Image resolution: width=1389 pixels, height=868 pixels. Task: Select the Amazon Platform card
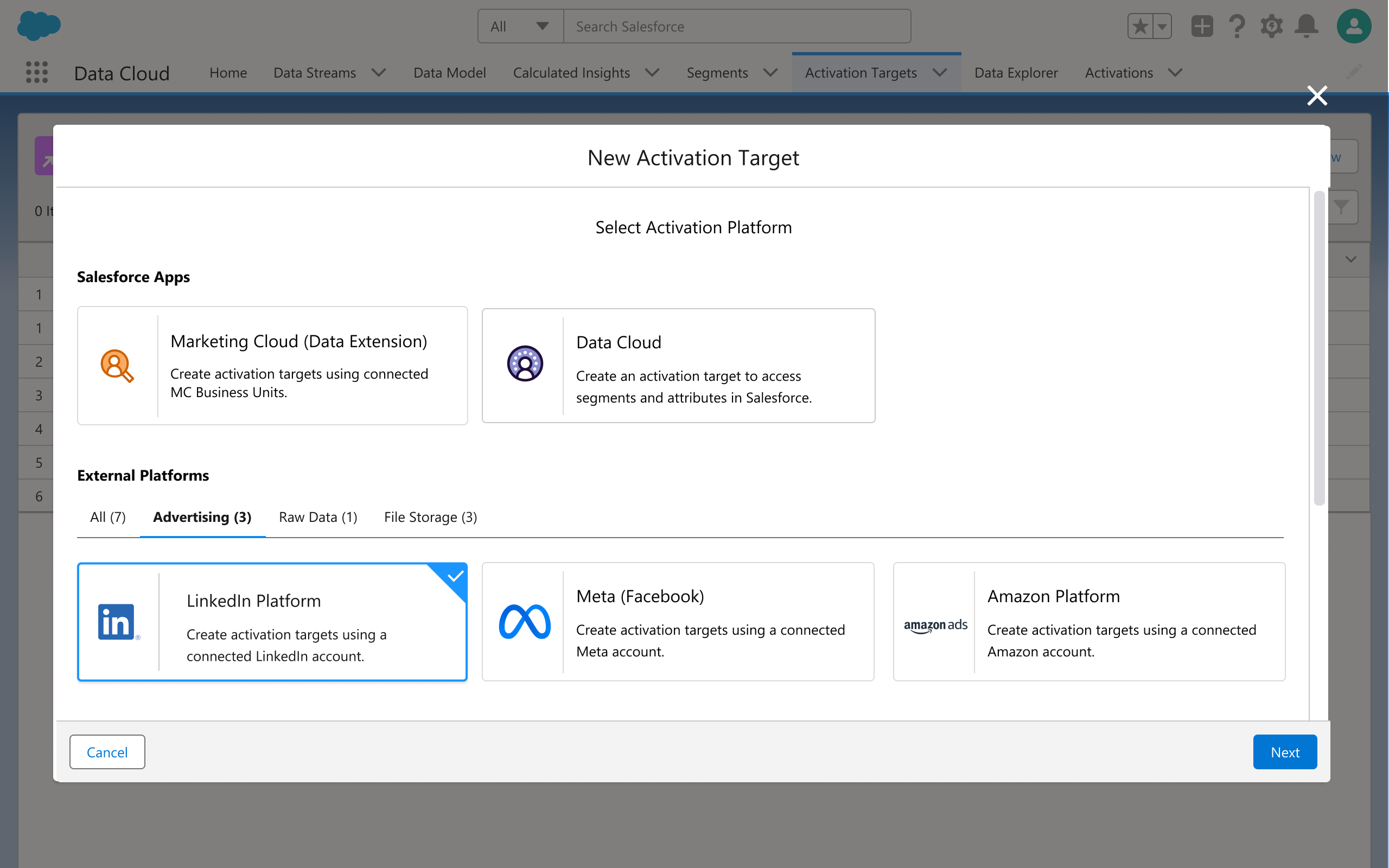pyautogui.click(x=1089, y=622)
